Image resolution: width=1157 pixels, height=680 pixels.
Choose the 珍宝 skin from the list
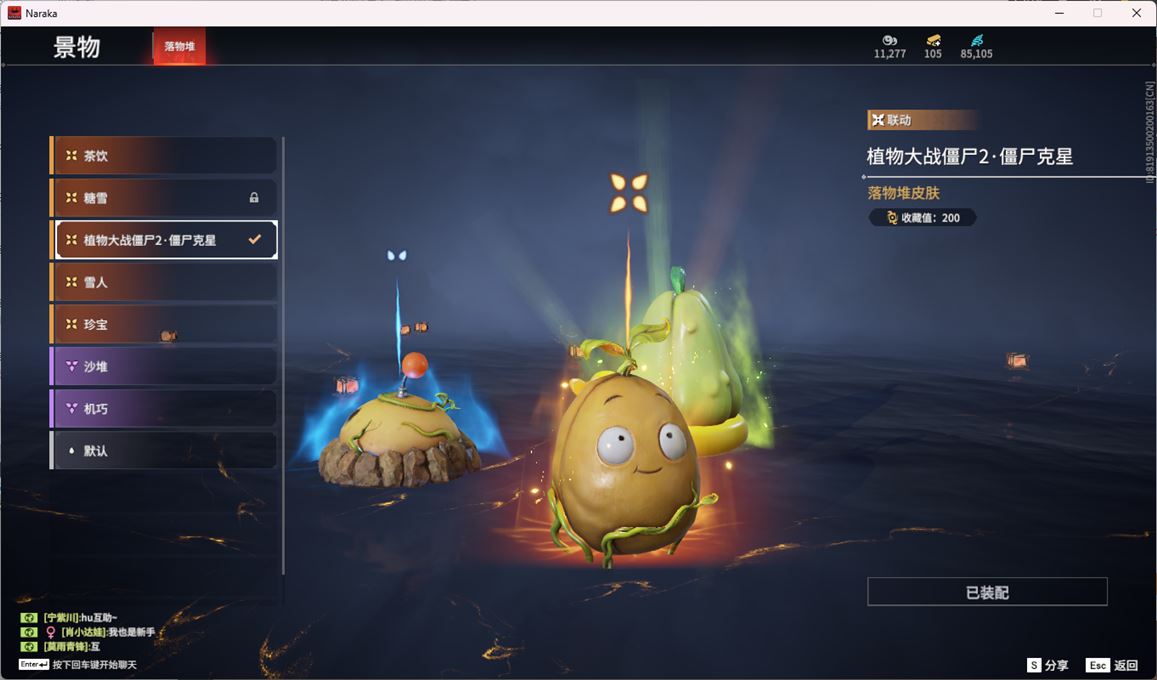[x=164, y=324]
